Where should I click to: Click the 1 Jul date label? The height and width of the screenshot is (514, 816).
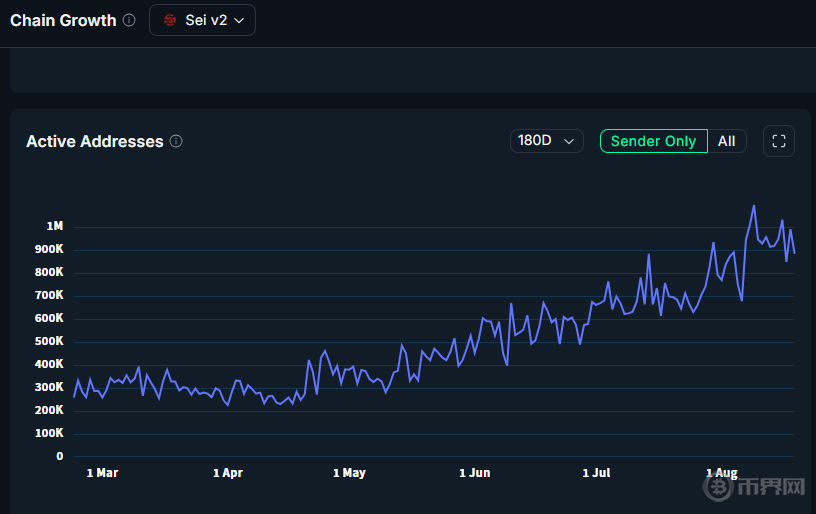pos(596,472)
